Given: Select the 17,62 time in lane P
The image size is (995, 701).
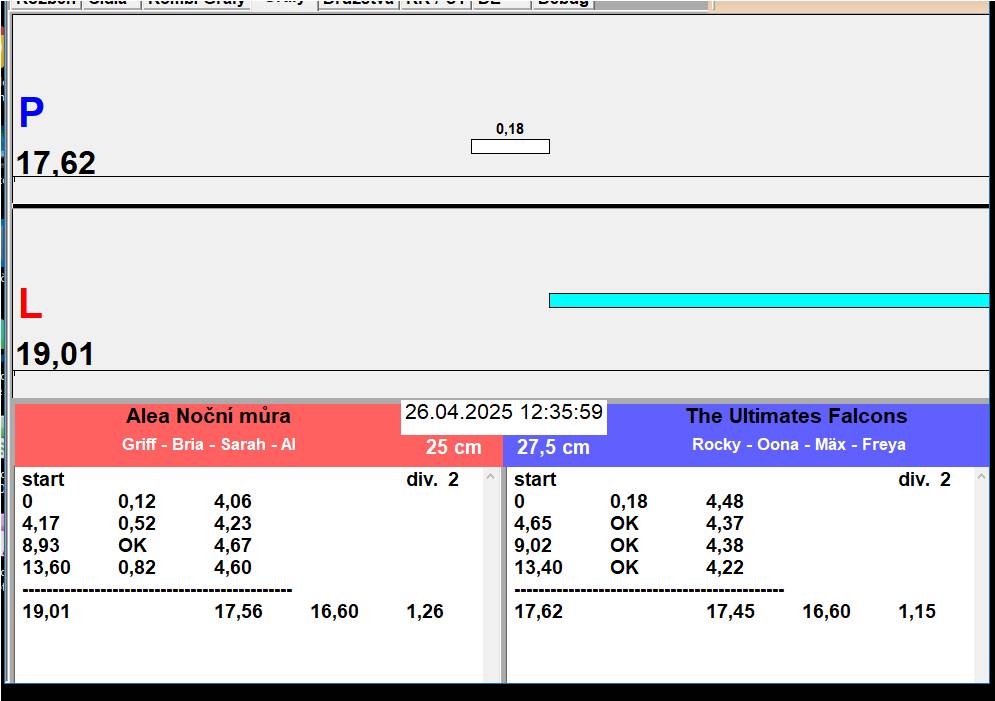Looking at the screenshot, I should coord(56,163).
